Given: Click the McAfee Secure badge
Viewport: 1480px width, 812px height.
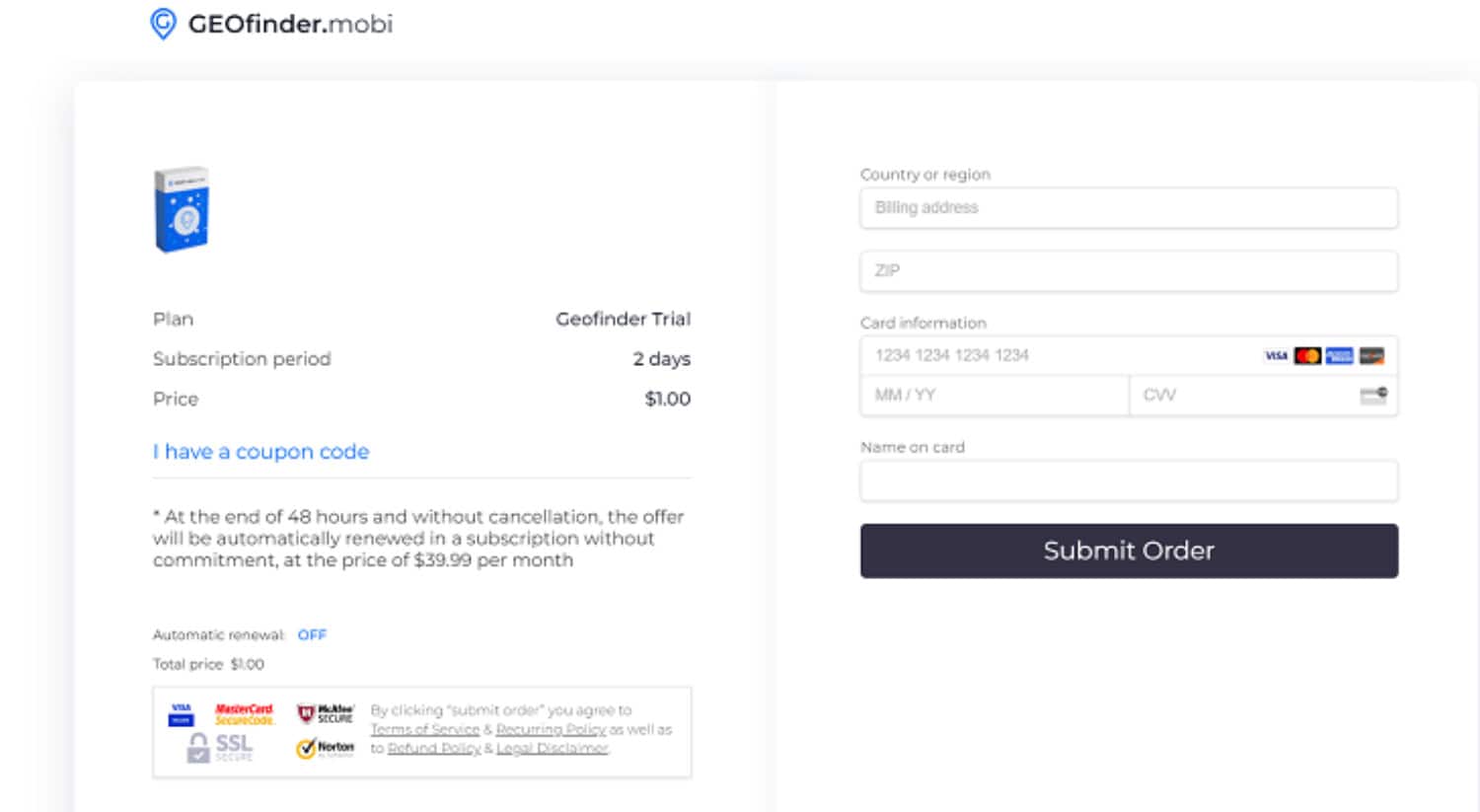Looking at the screenshot, I should pyautogui.click(x=325, y=713).
